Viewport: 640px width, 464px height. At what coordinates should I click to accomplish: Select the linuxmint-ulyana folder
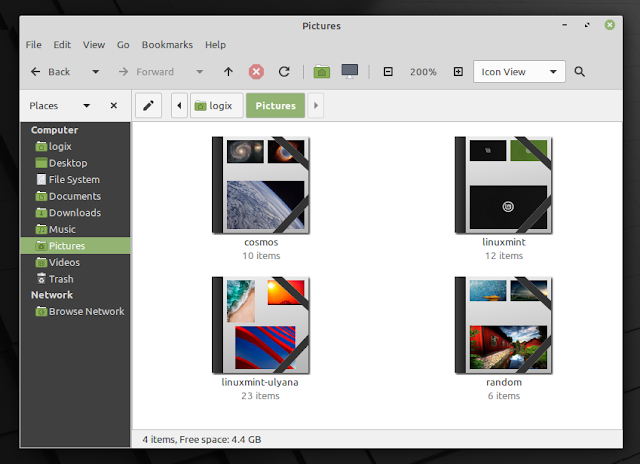tap(260, 325)
